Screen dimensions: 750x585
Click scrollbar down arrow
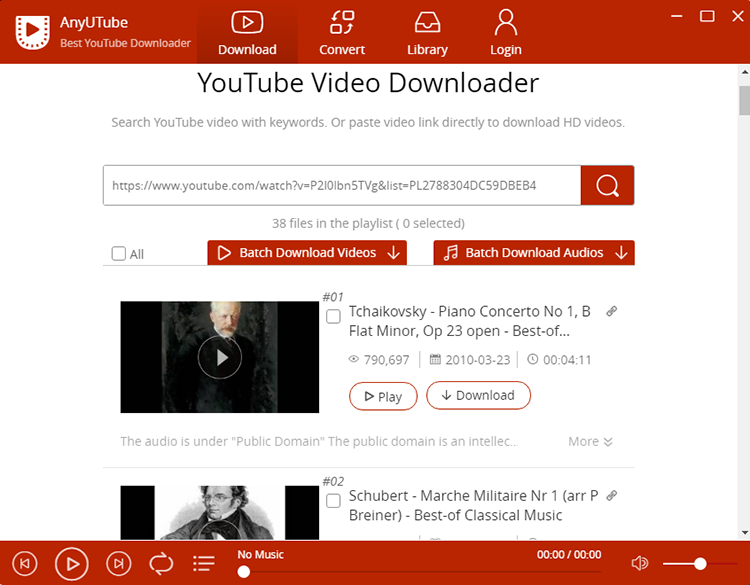coord(745,532)
